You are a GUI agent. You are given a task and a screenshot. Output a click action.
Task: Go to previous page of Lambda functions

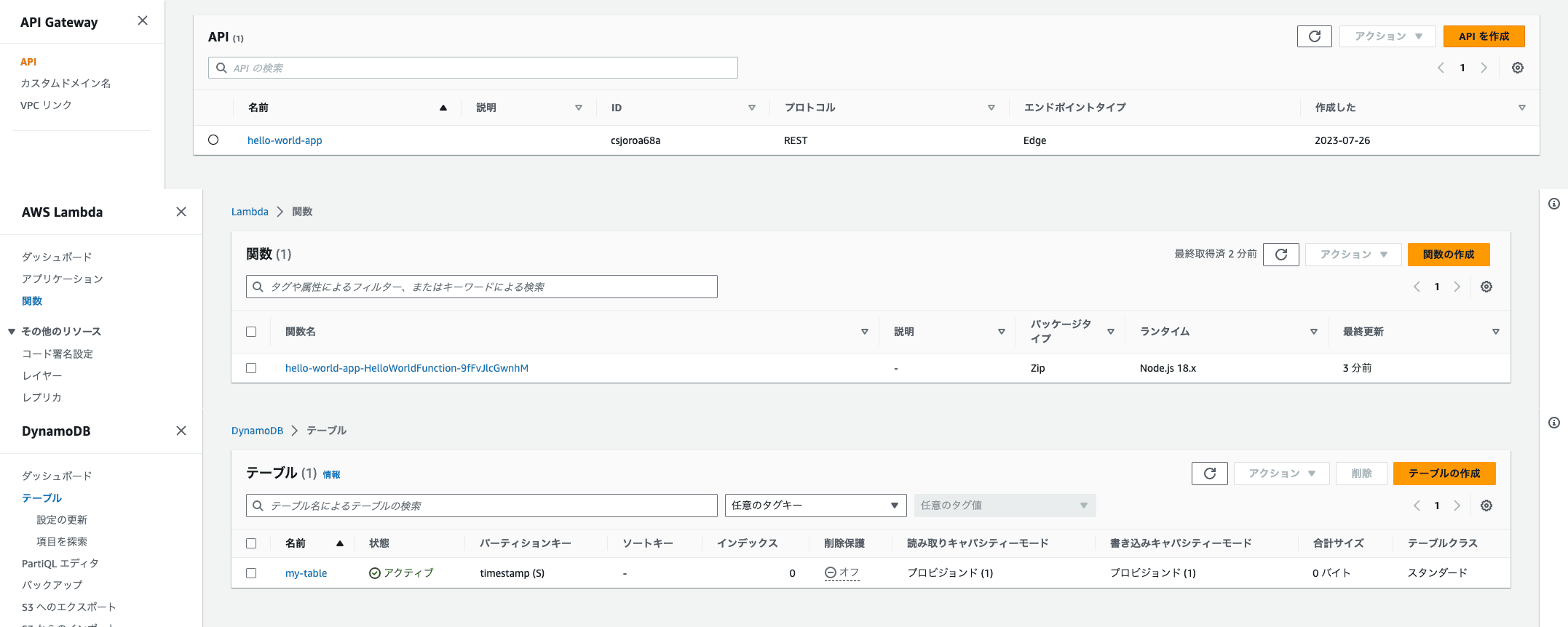pos(1417,287)
